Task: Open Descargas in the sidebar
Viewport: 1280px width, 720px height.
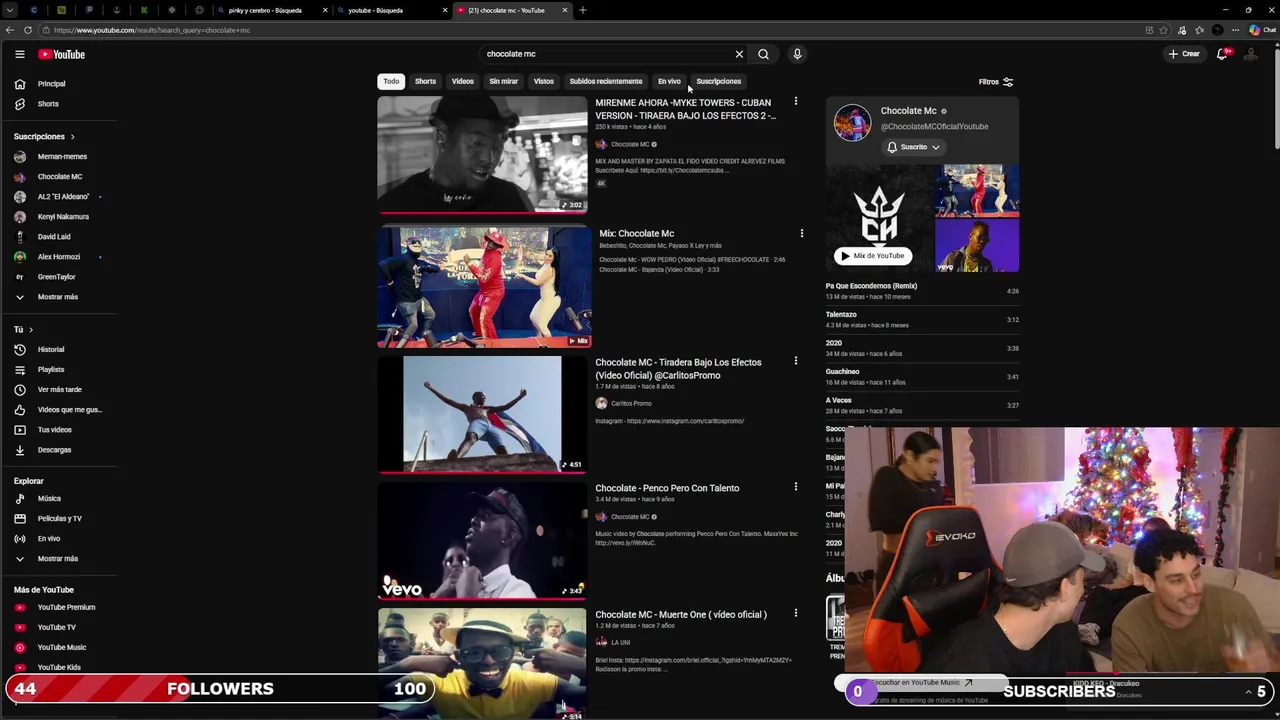Action: coord(55,450)
